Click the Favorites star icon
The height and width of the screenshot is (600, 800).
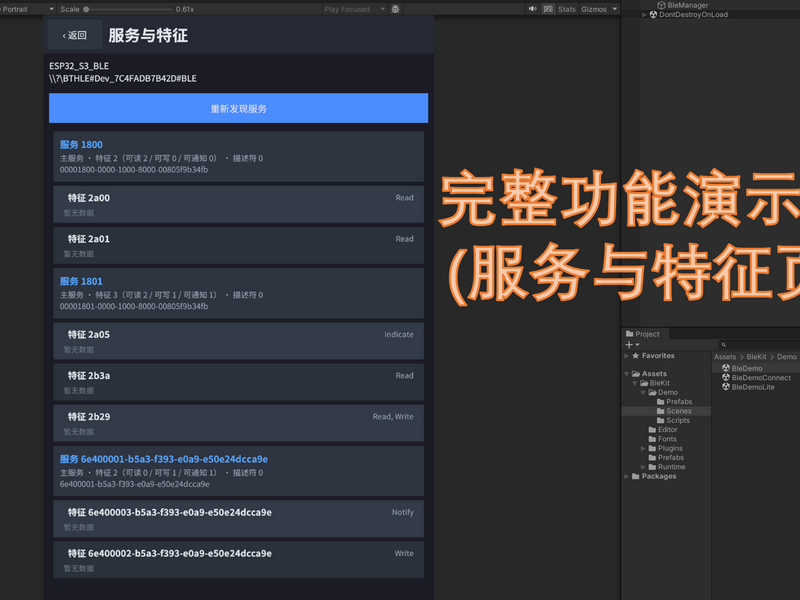[636, 356]
